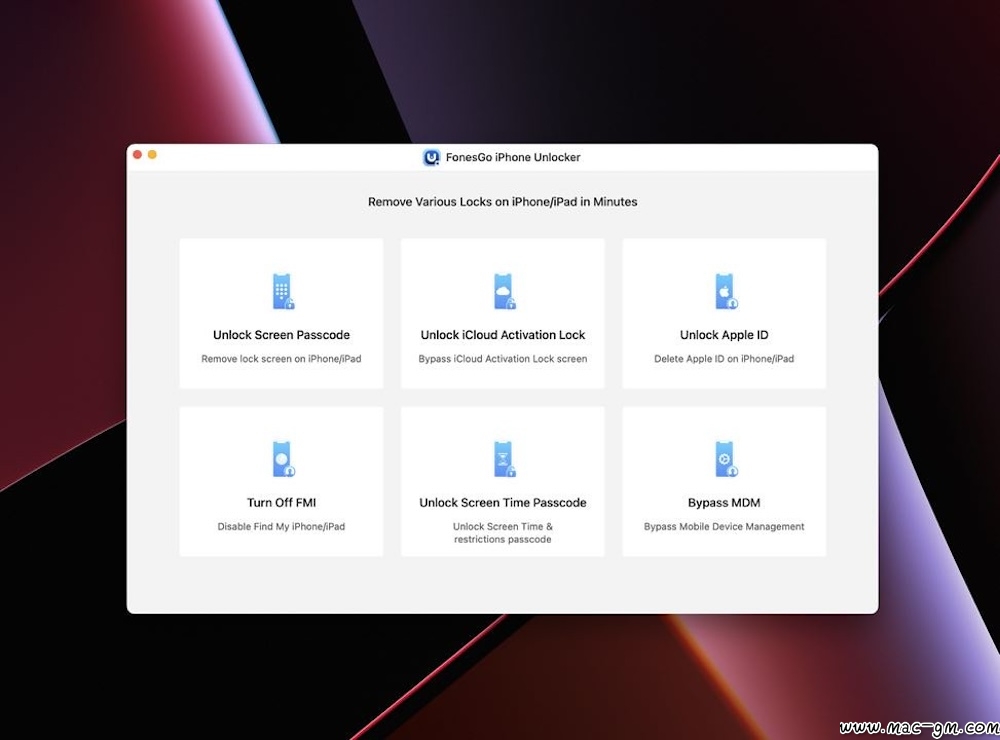The width and height of the screenshot is (1000, 740).
Task: Click the Unlock Apple ID phone icon
Action: [x=725, y=292]
